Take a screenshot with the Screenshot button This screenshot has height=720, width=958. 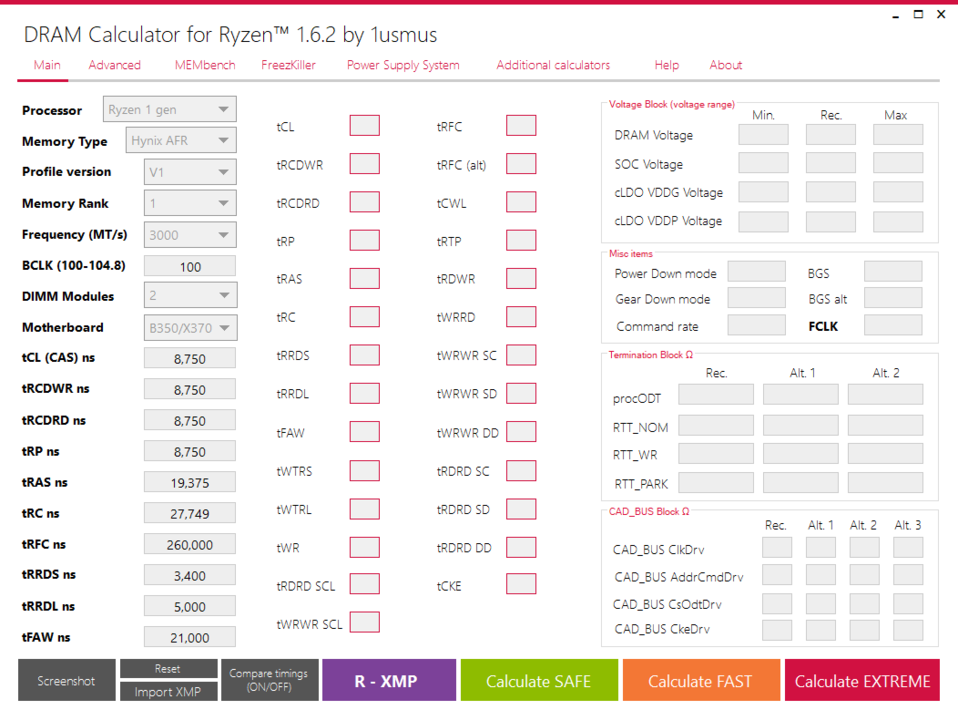click(66, 681)
